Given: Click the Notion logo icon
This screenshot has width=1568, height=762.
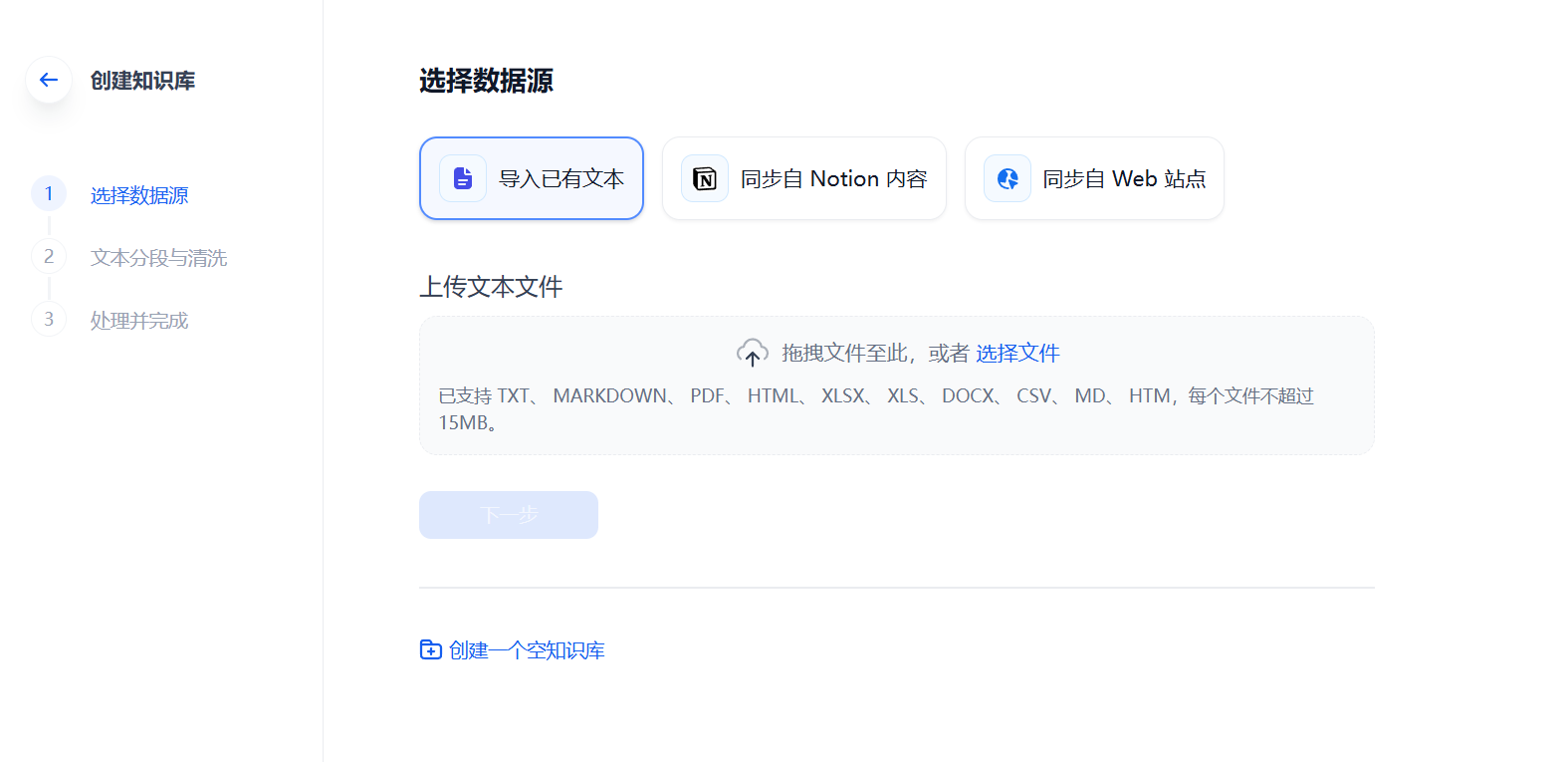Looking at the screenshot, I should click(705, 178).
